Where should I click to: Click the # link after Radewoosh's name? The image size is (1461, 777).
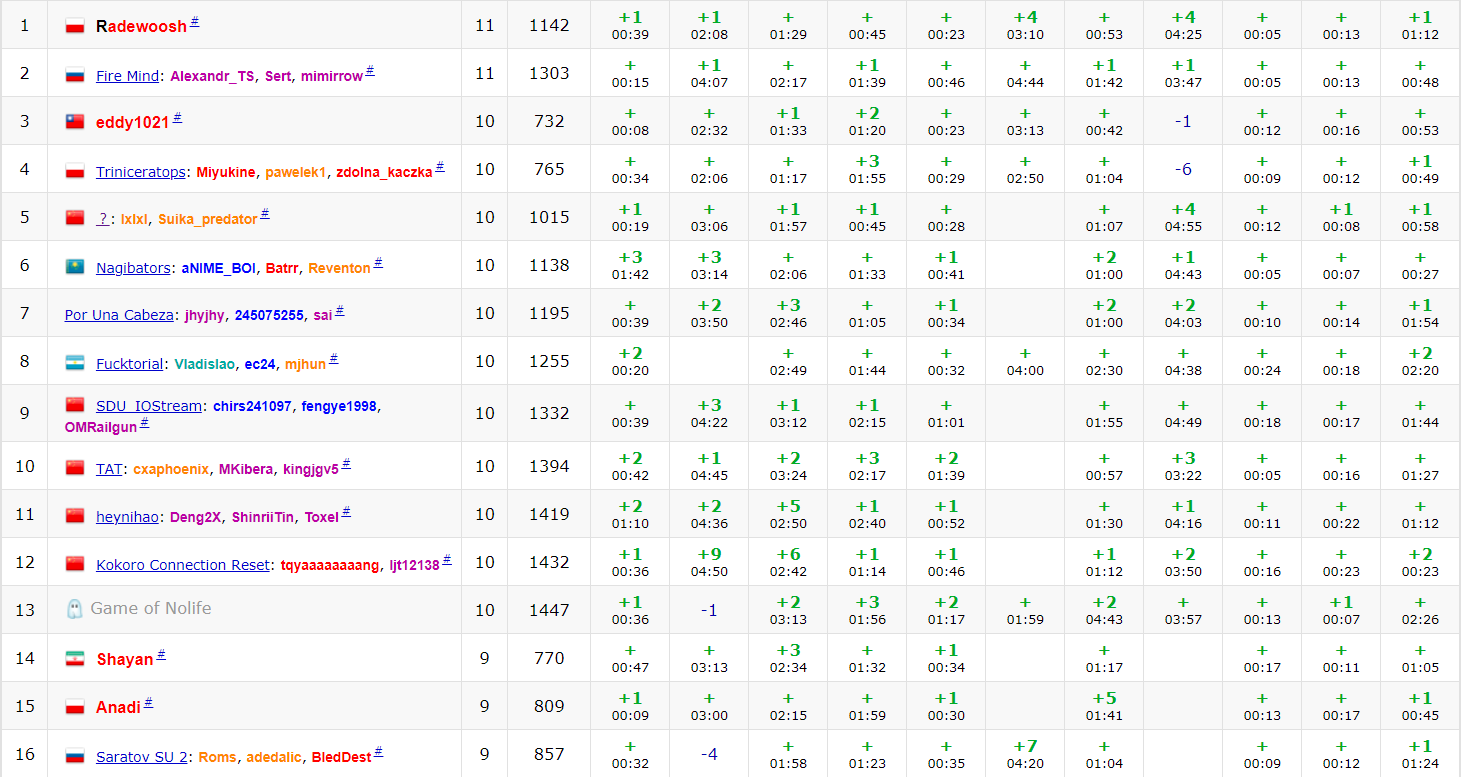(x=195, y=21)
